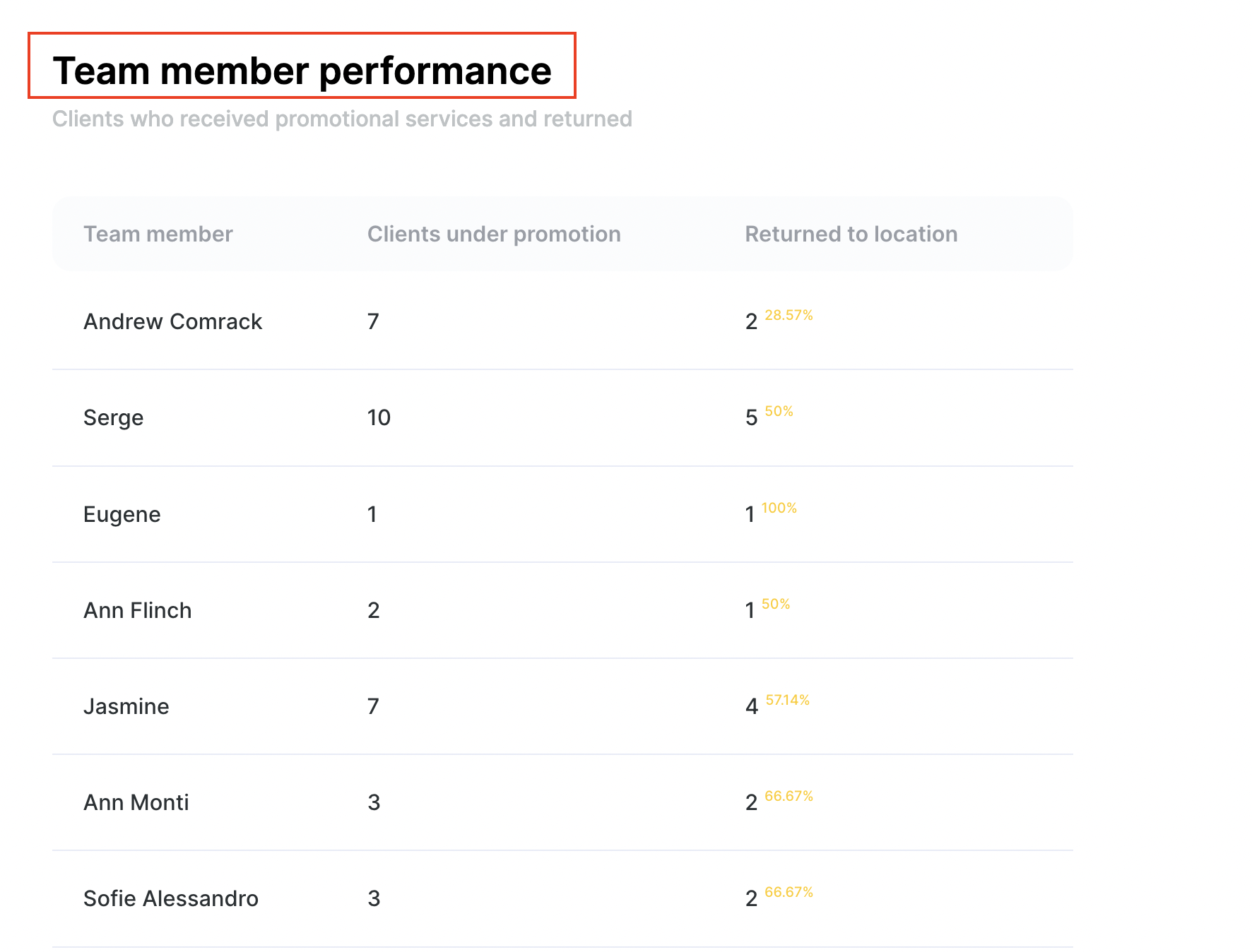Click the "Team member performance" heading
Image resolution: width=1252 pixels, height=952 pixels.
pyautogui.click(x=302, y=71)
